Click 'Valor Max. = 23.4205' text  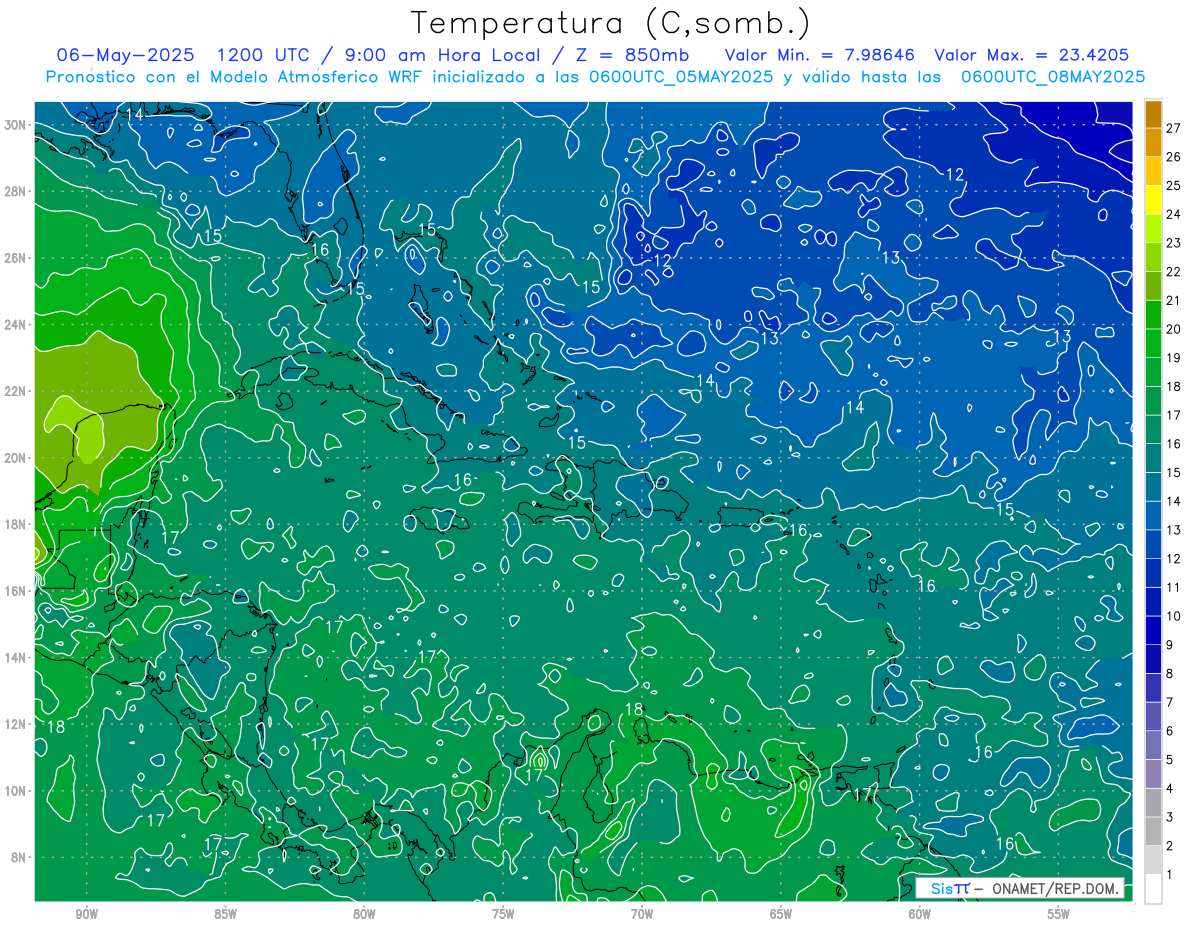(x=1032, y=55)
